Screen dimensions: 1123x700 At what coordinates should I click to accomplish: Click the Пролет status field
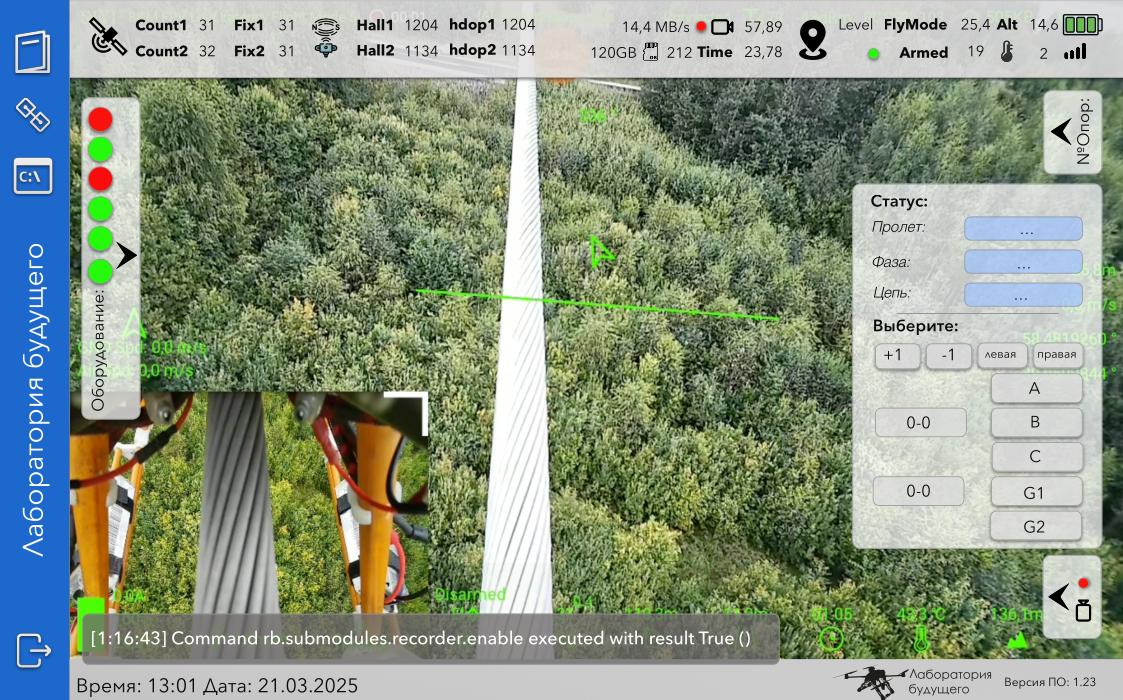click(x=1023, y=229)
